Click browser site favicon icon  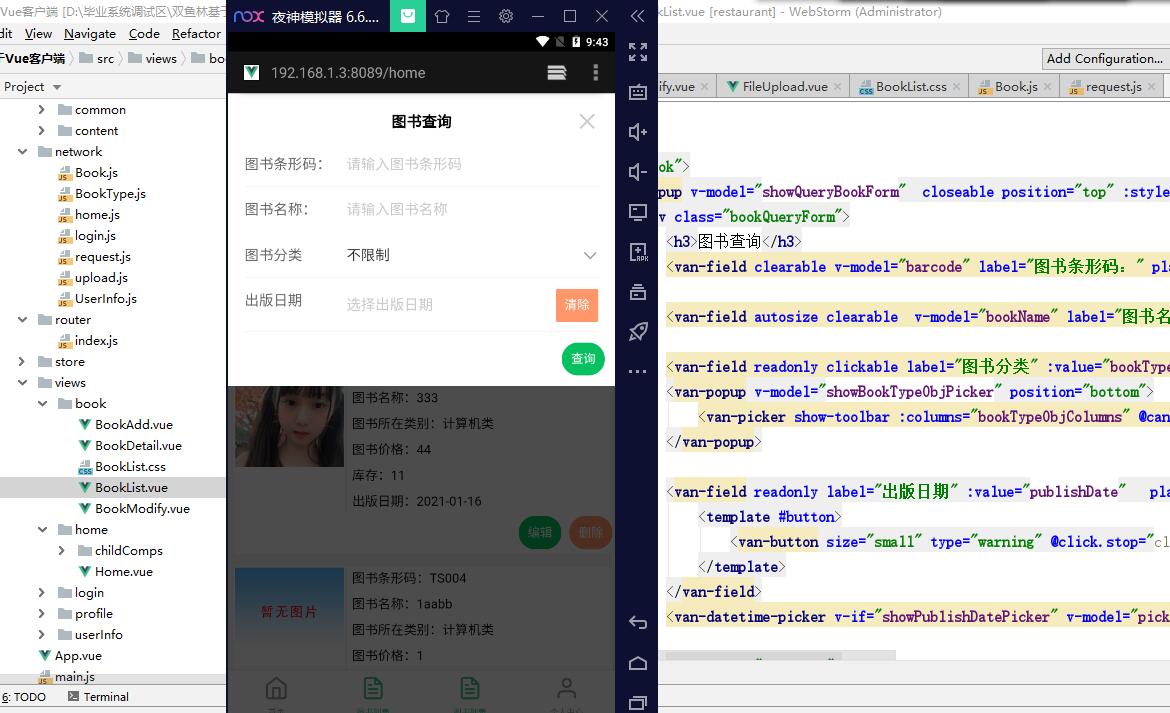tap(251, 72)
